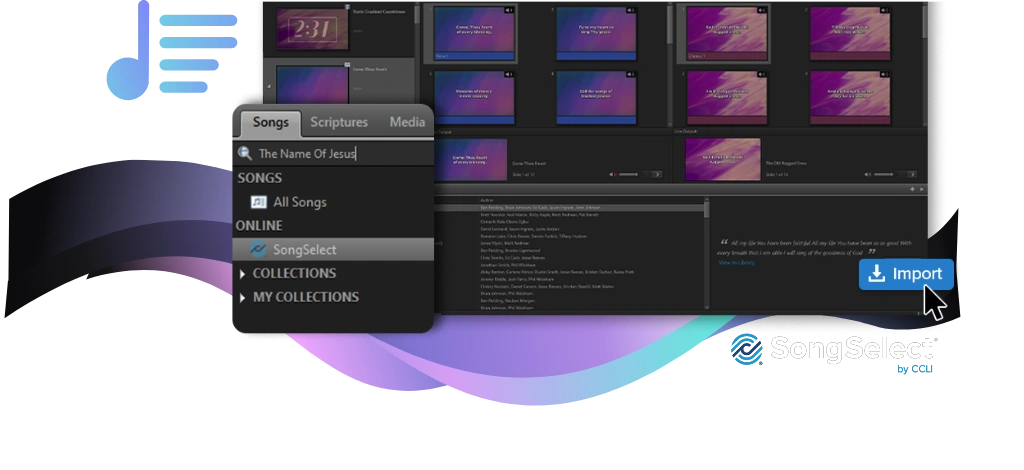Click arrow icon right of plus icon
This screenshot has height=470, width=1024.
click(x=921, y=189)
